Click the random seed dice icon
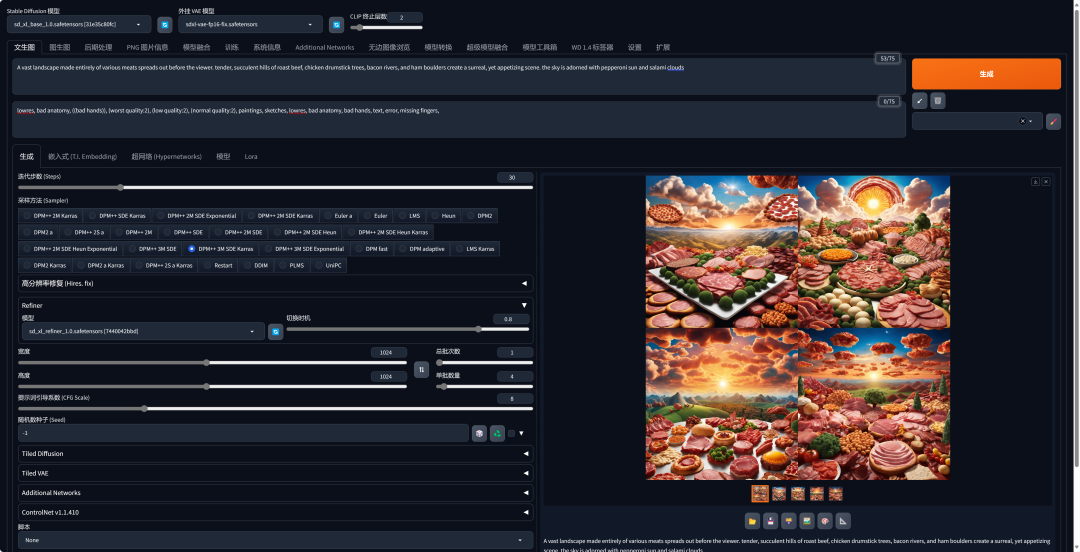This screenshot has height=552, width=1080. pyautogui.click(x=480, y=433)
